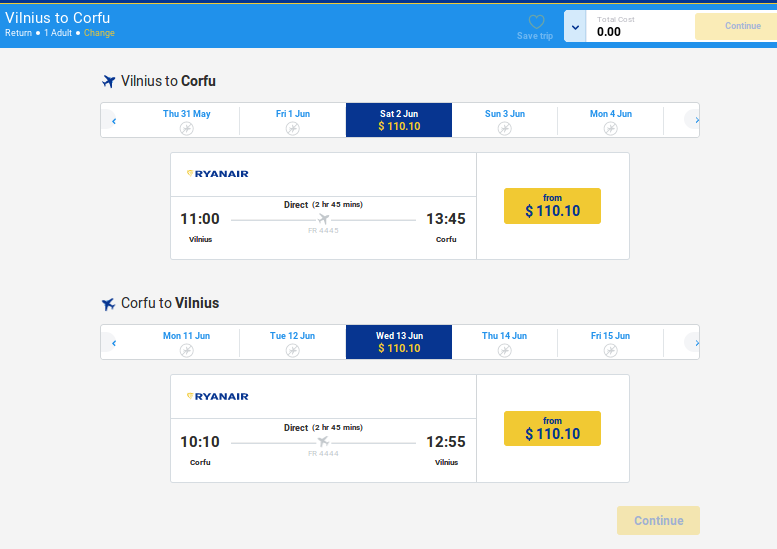Screen dimensions: 777x549
Task: Click the no-flight icon under Thu 31 May
Action: 187,128
